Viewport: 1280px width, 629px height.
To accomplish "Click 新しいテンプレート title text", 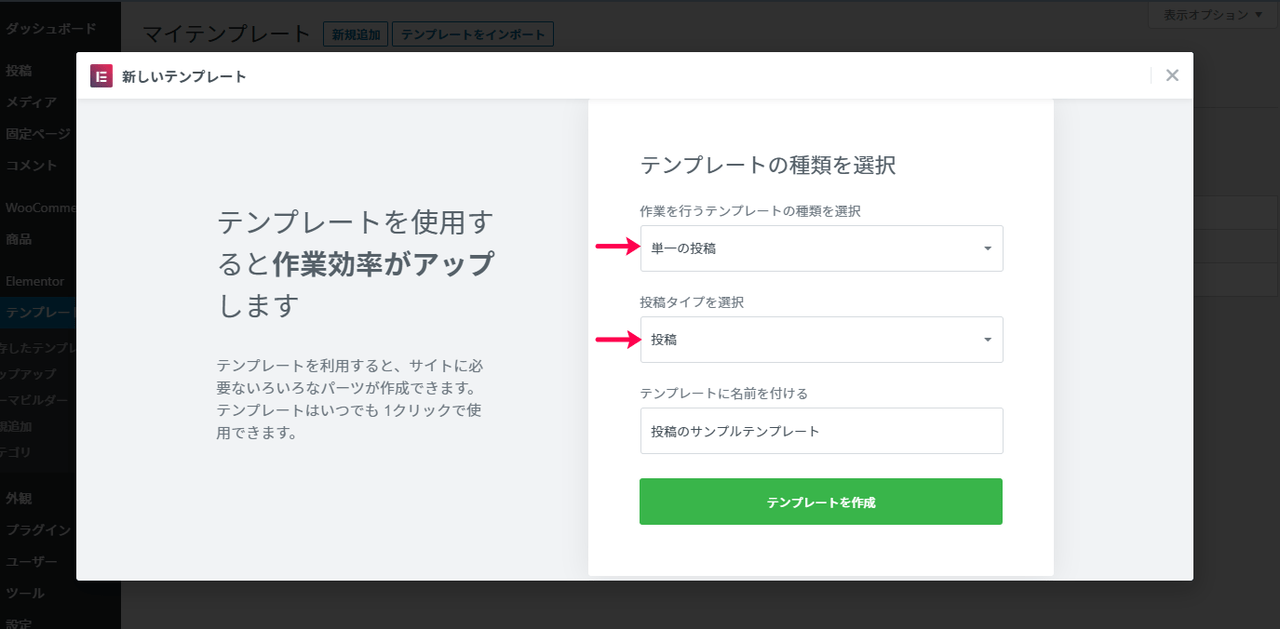I will pos(184,76).
